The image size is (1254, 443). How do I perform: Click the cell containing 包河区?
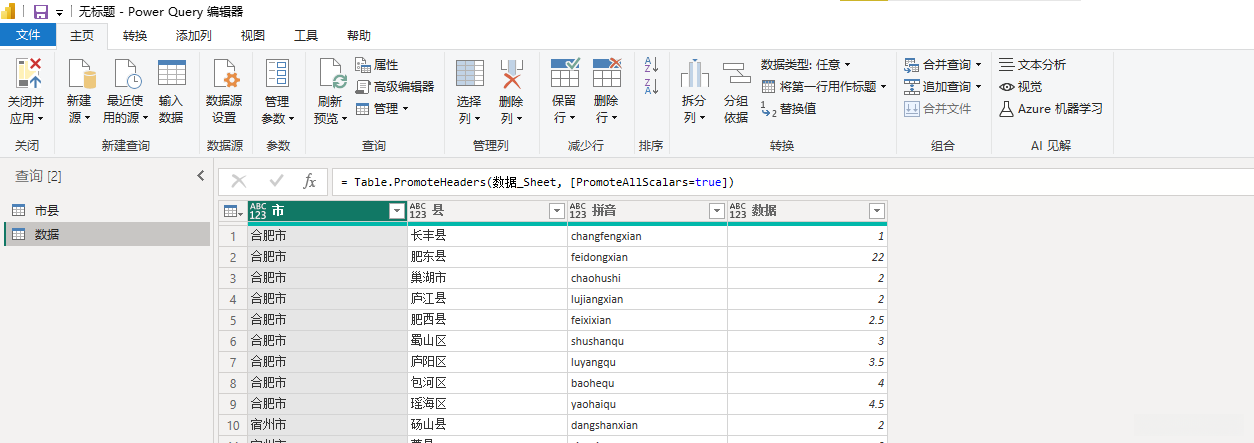[x=487, y=383]
